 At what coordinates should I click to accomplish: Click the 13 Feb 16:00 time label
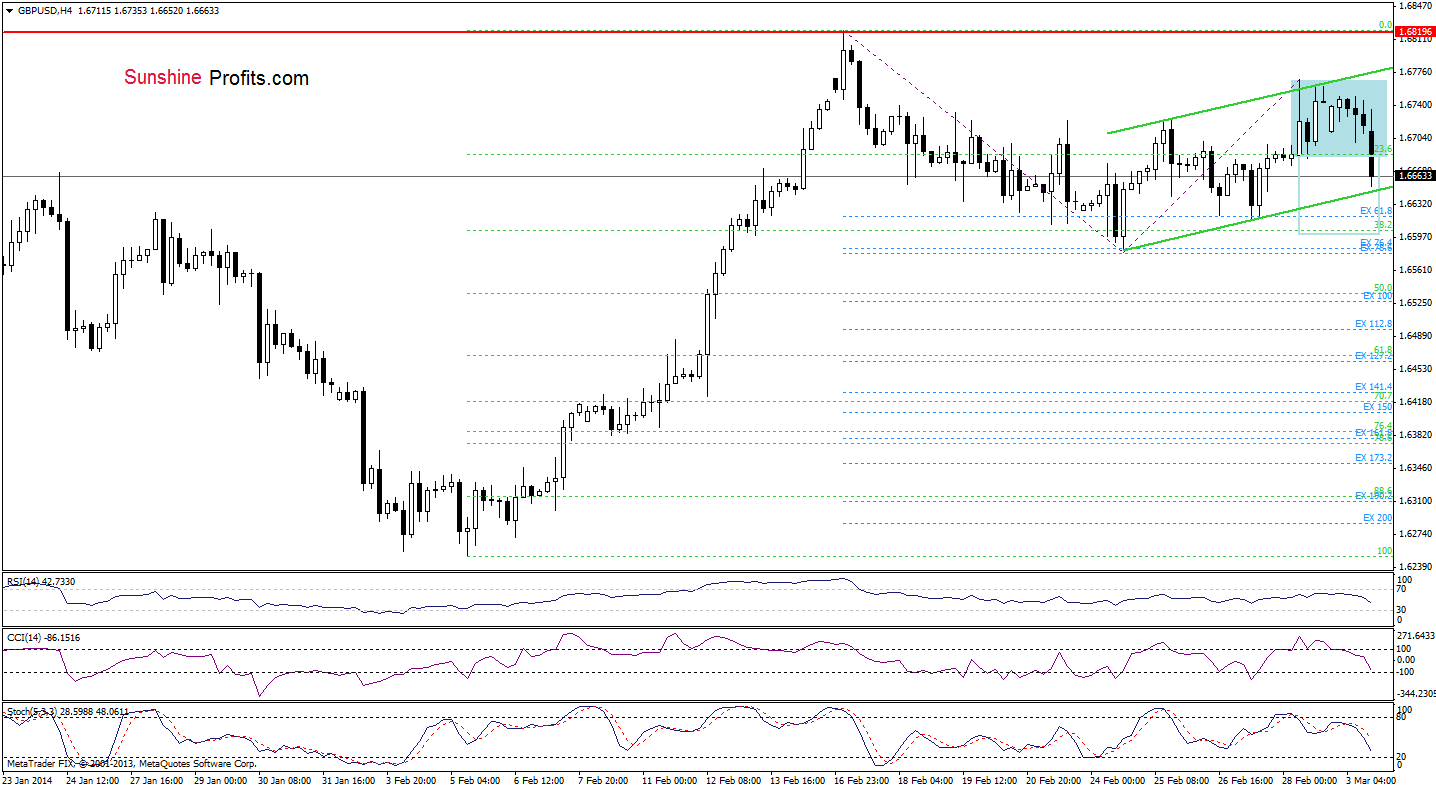click(799, 780)
